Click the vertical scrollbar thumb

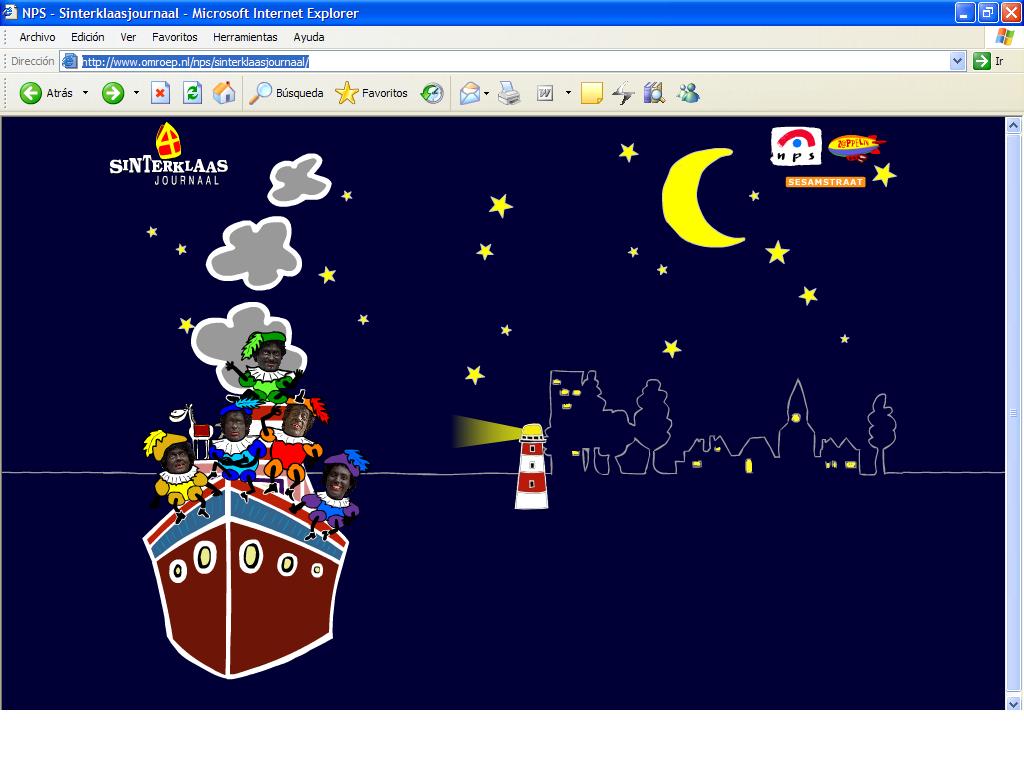coord(1014,413)
